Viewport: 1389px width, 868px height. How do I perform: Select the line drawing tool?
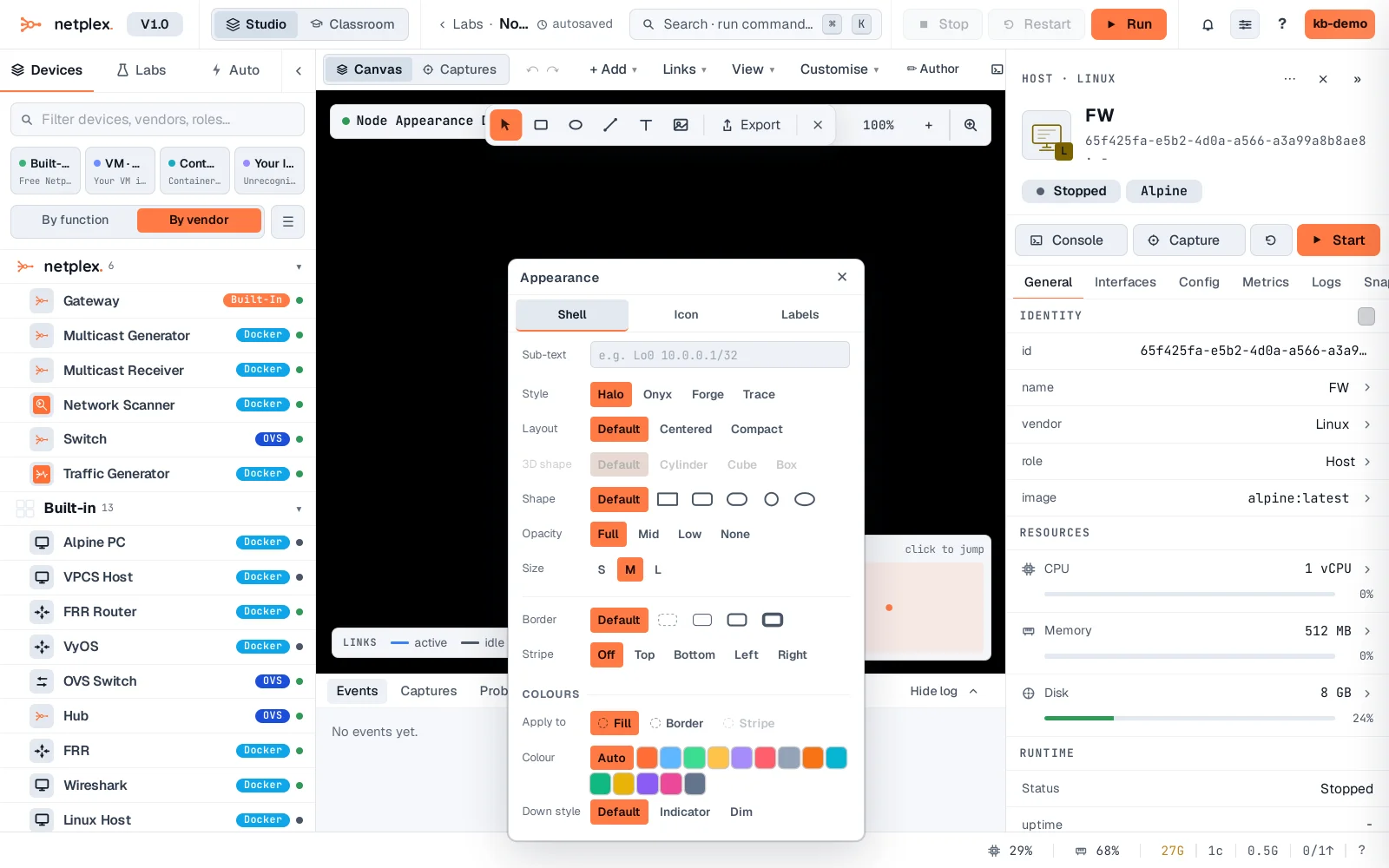610,125
